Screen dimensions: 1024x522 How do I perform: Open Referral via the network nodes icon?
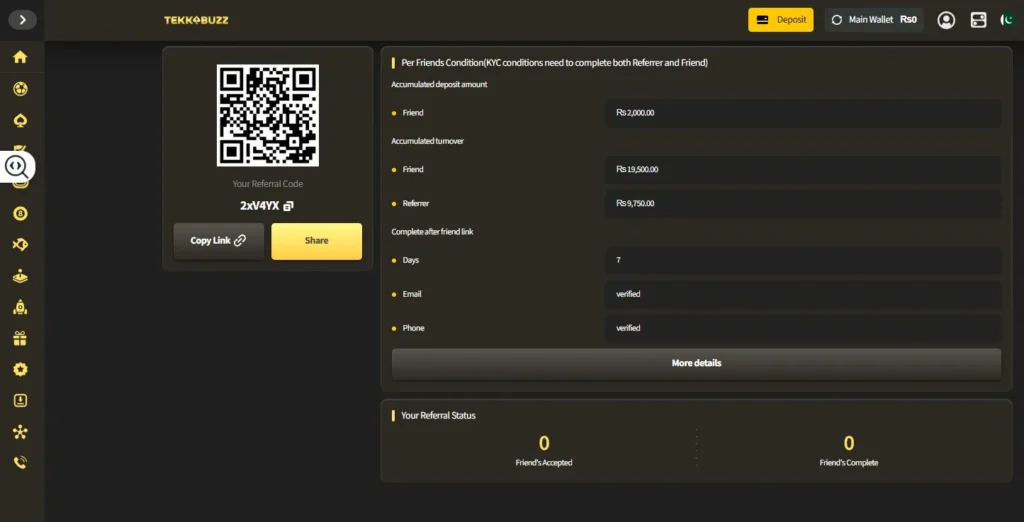20,432
